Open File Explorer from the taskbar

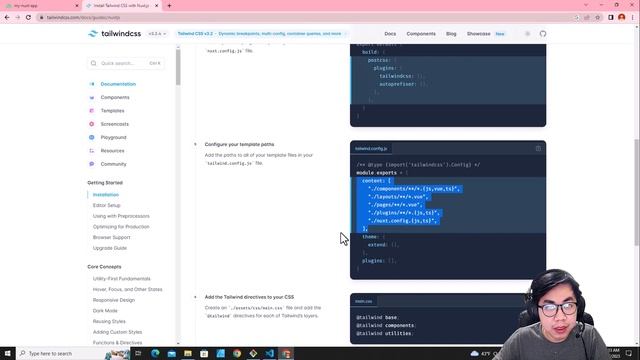(188, 353)
